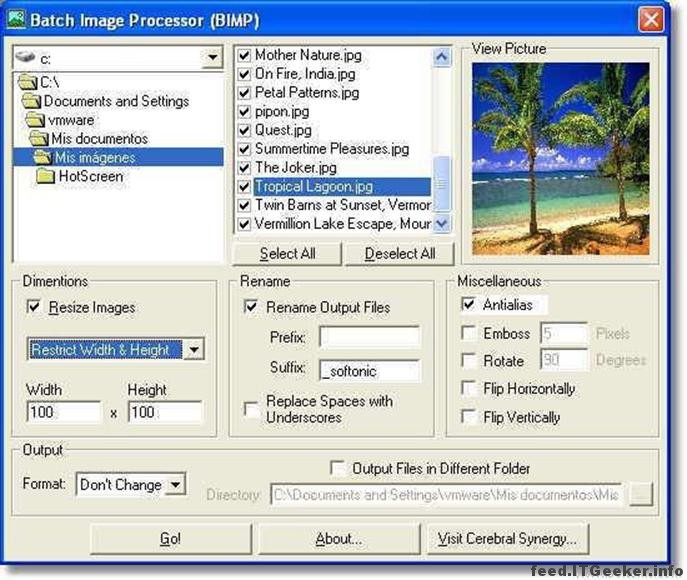Select Mis documentos folder name in tree
Screen dimensions: 687x580
click(99, 138)
